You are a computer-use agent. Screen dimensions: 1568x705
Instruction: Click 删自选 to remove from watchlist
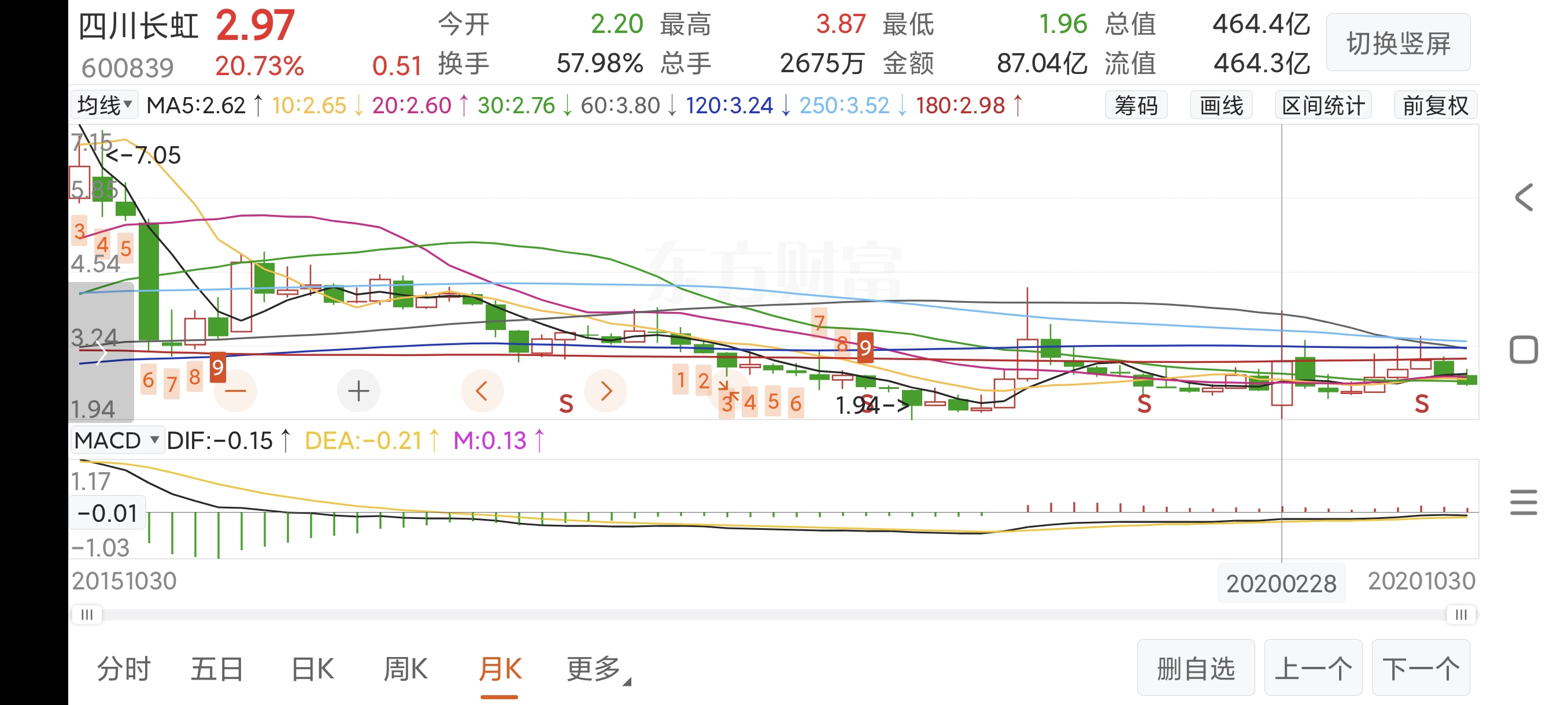click(x=1196, y=668)
